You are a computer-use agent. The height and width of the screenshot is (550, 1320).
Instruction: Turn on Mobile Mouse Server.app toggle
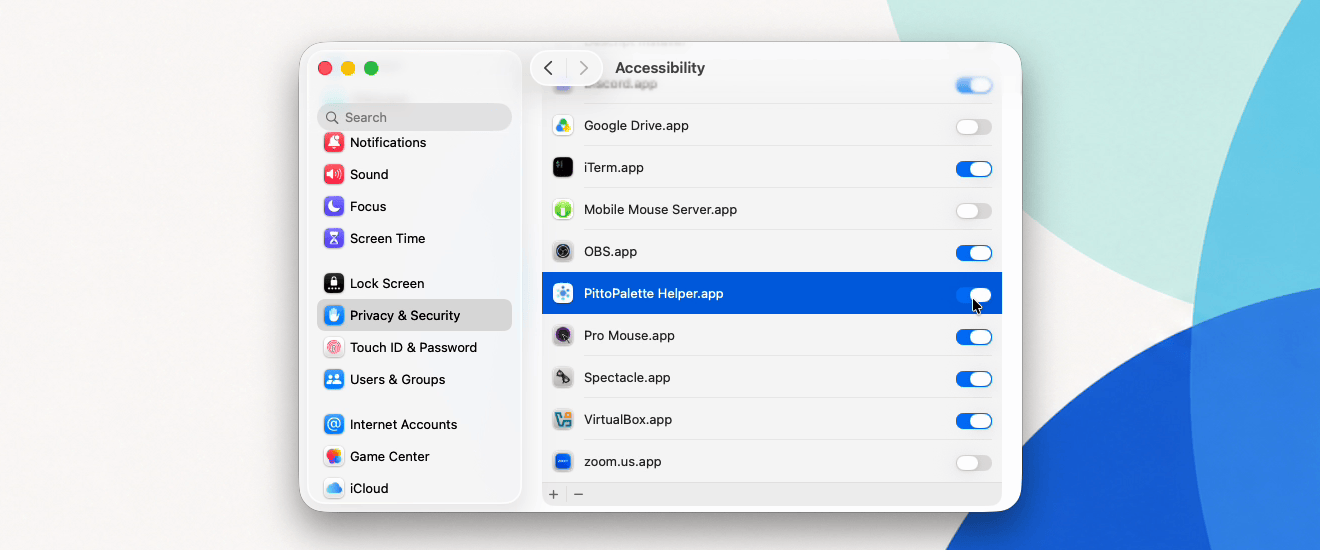pyautogui.click(x=974, y=211)
